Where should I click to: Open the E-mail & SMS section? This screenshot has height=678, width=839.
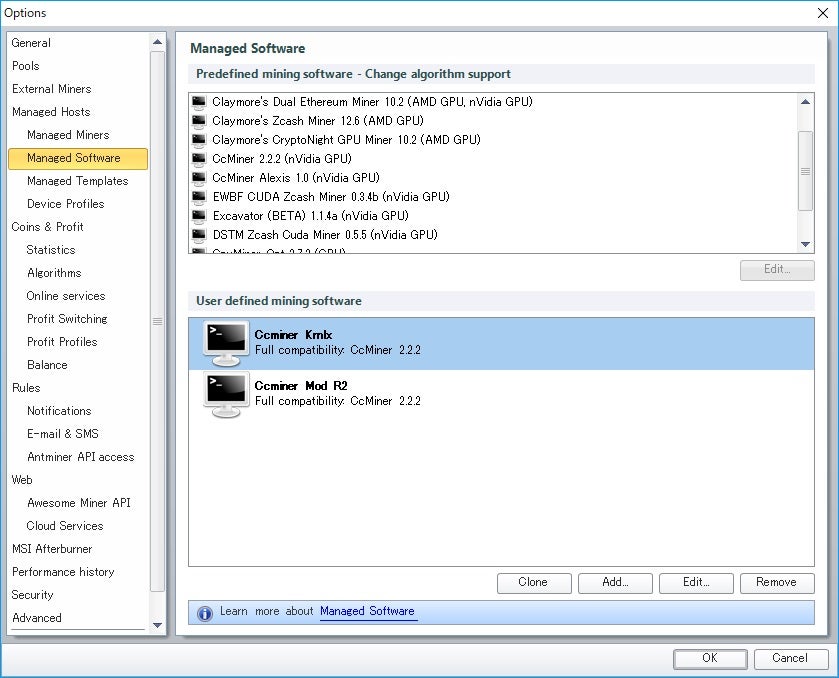point(63,434)
